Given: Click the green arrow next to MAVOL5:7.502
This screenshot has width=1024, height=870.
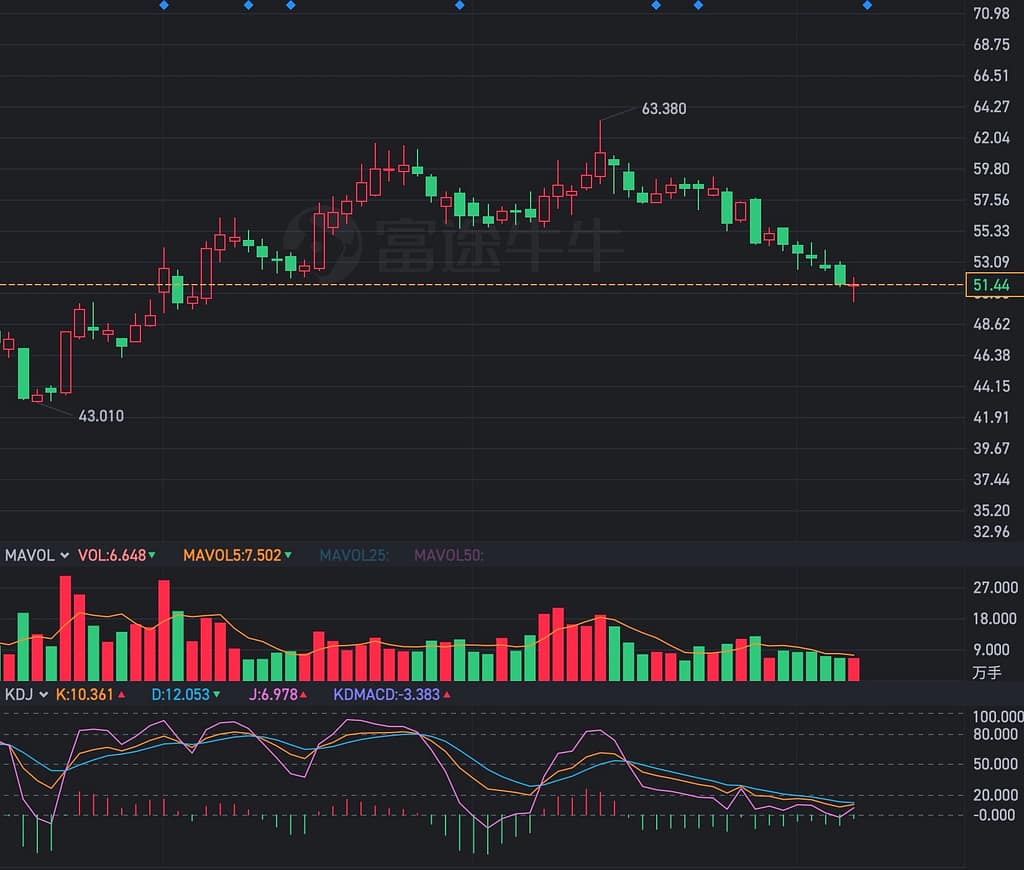Looking at the screenshot, I should coord(288,555).
